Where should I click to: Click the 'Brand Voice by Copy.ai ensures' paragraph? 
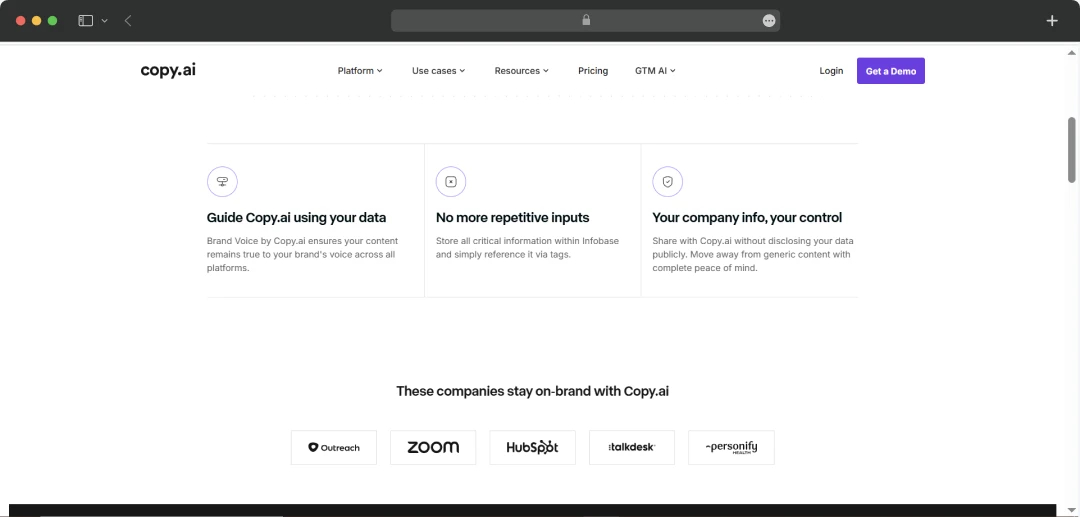302,255
